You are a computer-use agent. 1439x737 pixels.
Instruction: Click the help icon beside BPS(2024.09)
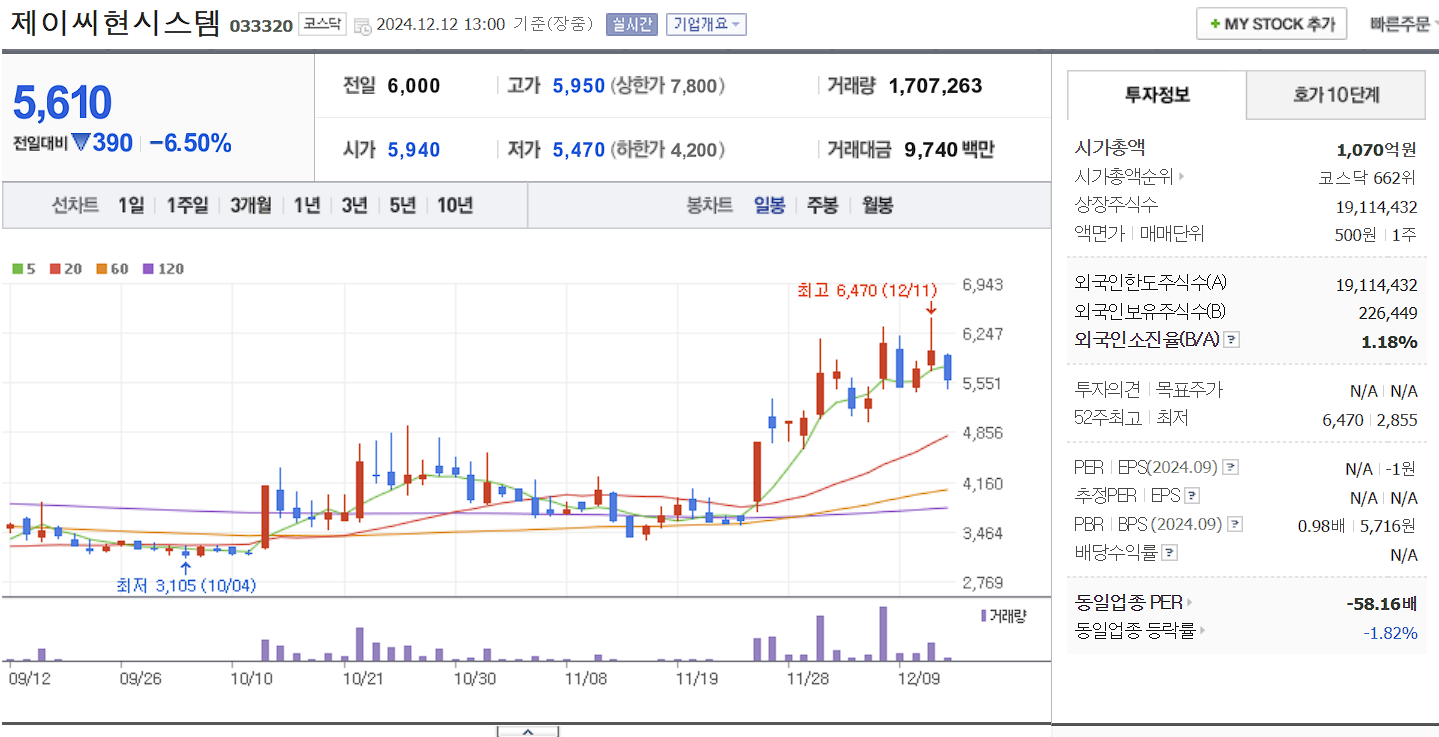click(x=1235, y=524)
